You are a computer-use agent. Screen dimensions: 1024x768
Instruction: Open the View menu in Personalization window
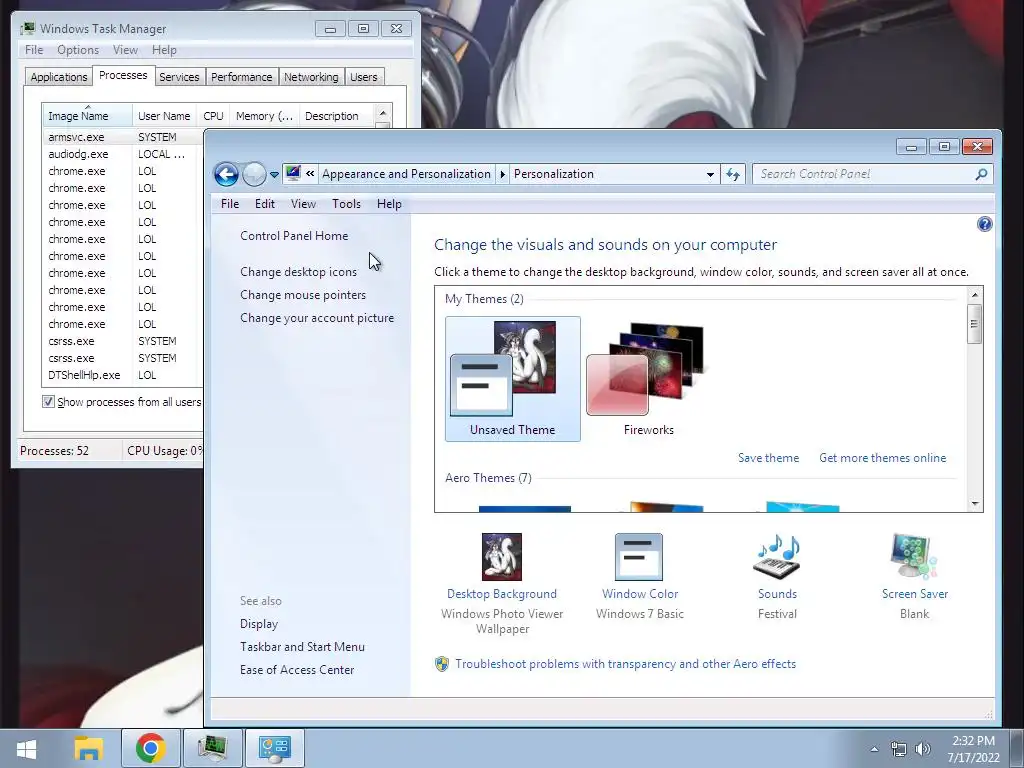click(303, 204)
